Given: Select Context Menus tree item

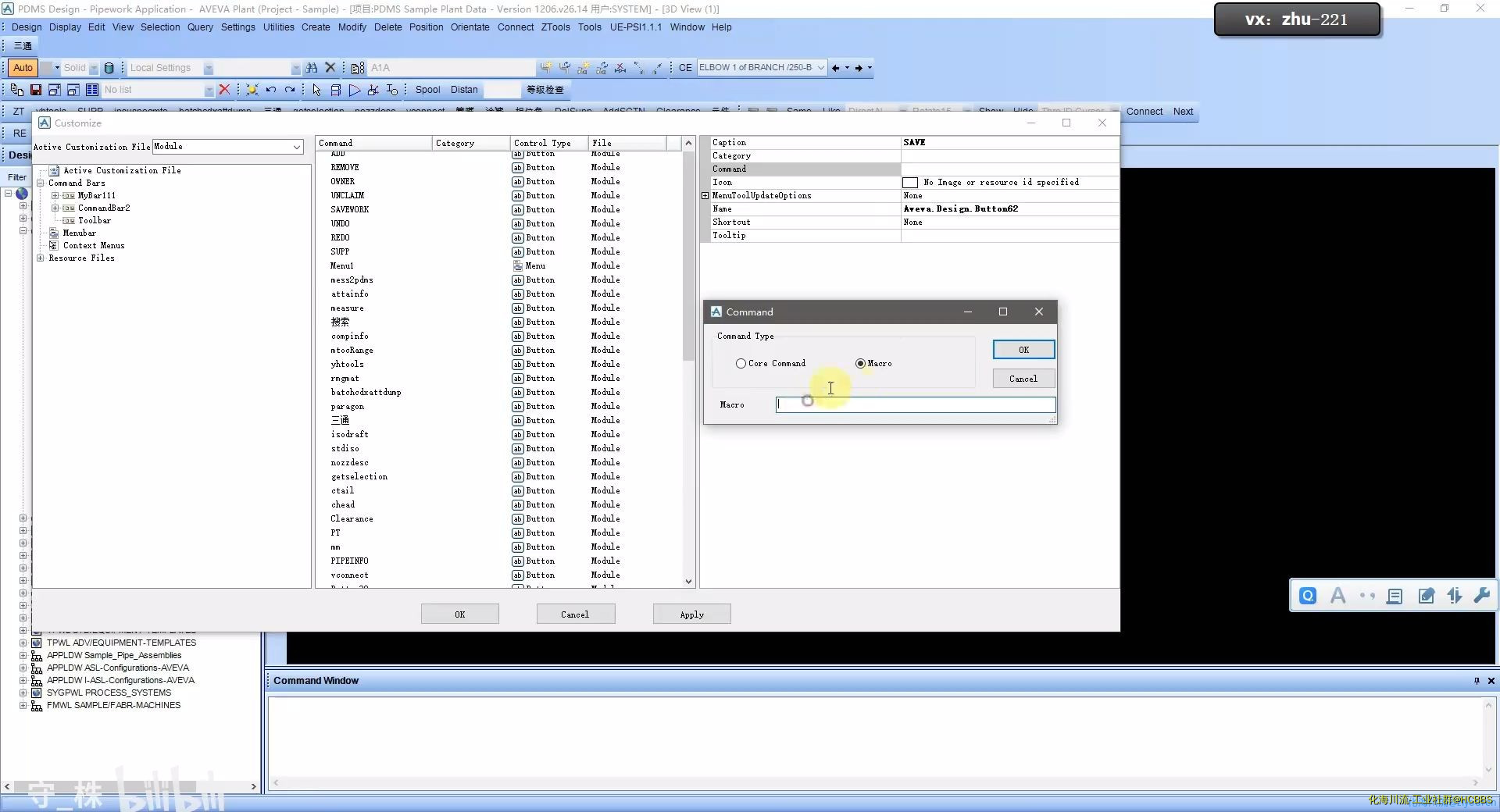Looking at the screenshot, I should point(94,246).
